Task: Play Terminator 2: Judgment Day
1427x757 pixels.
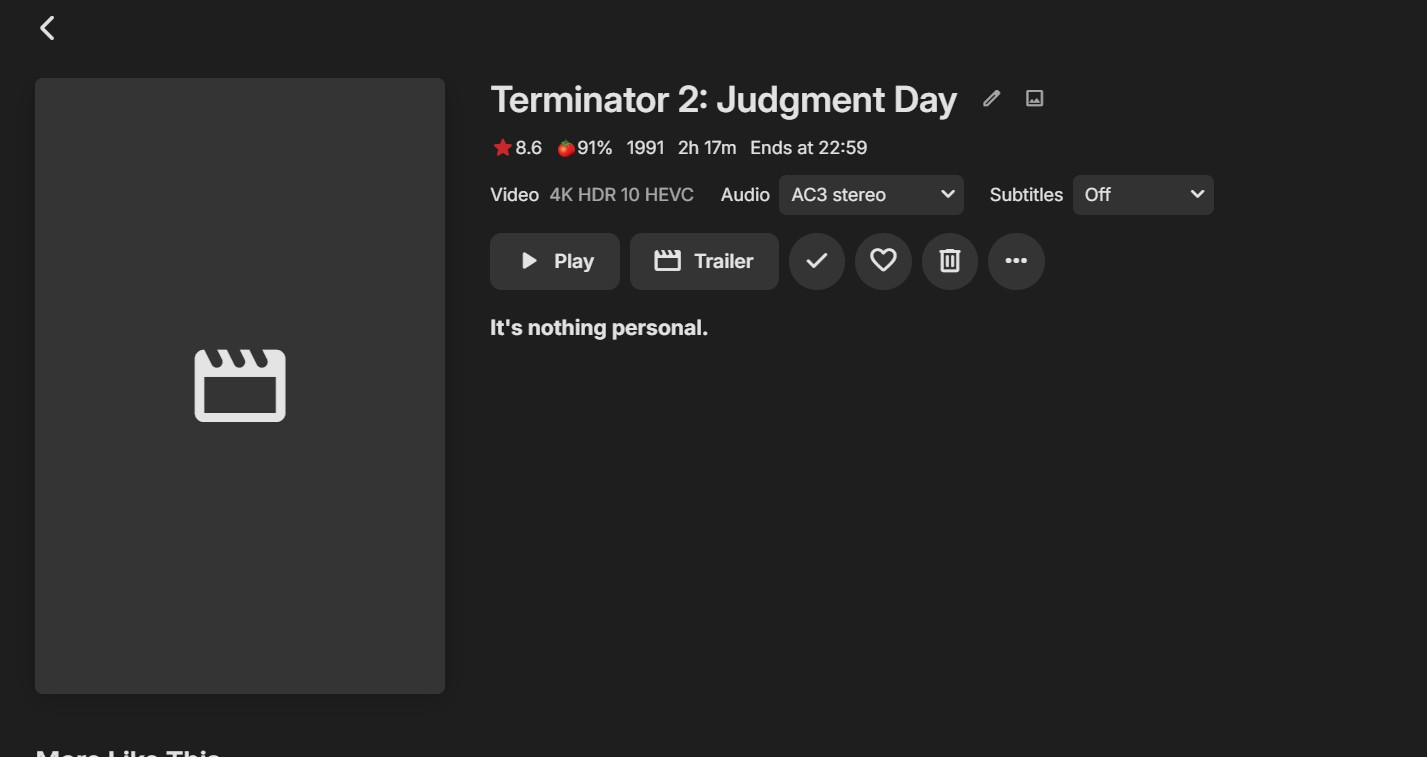Action: 555,261
